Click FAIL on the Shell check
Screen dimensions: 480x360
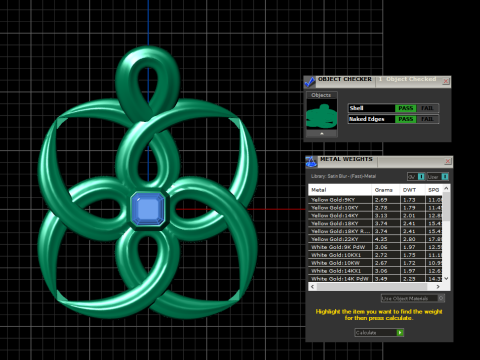tap(427, 108)
